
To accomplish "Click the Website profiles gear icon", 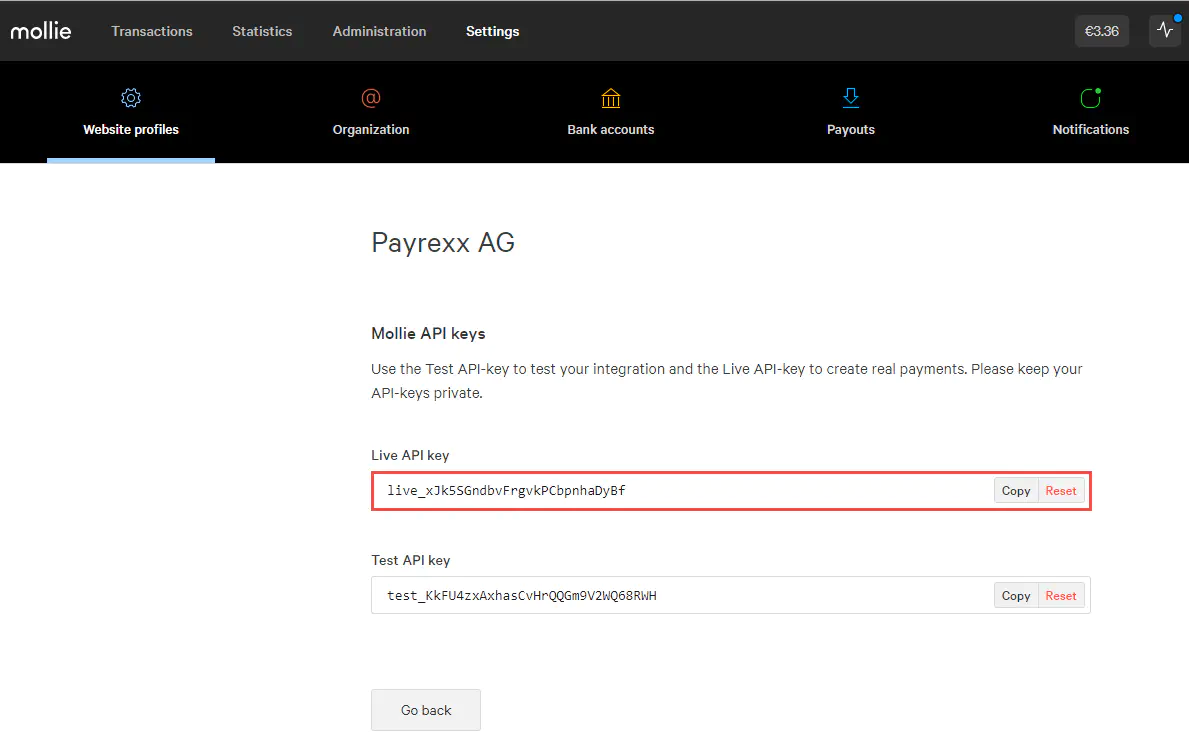I will [x=131, y=98].
